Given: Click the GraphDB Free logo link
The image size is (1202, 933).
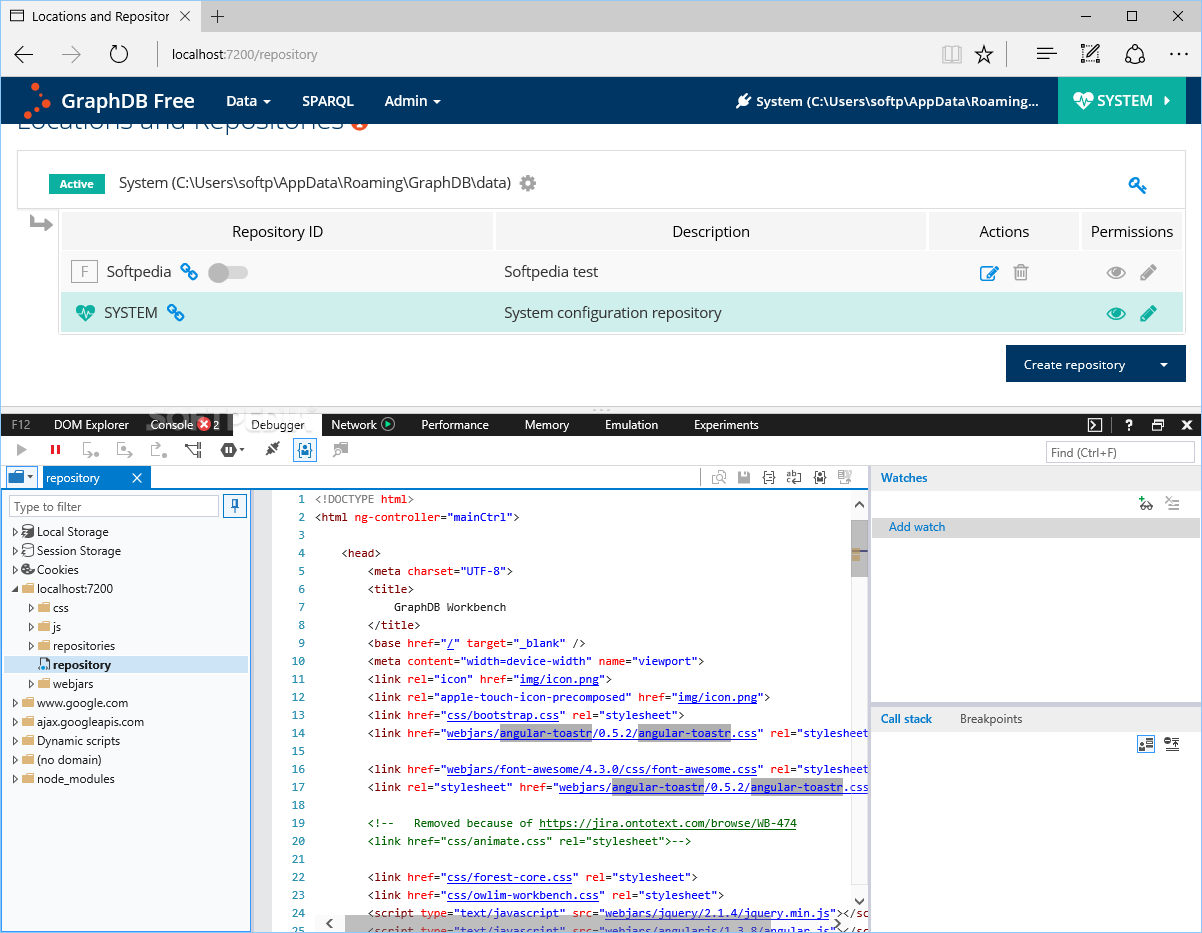Looking at the screenshot, I should point(109,100).
